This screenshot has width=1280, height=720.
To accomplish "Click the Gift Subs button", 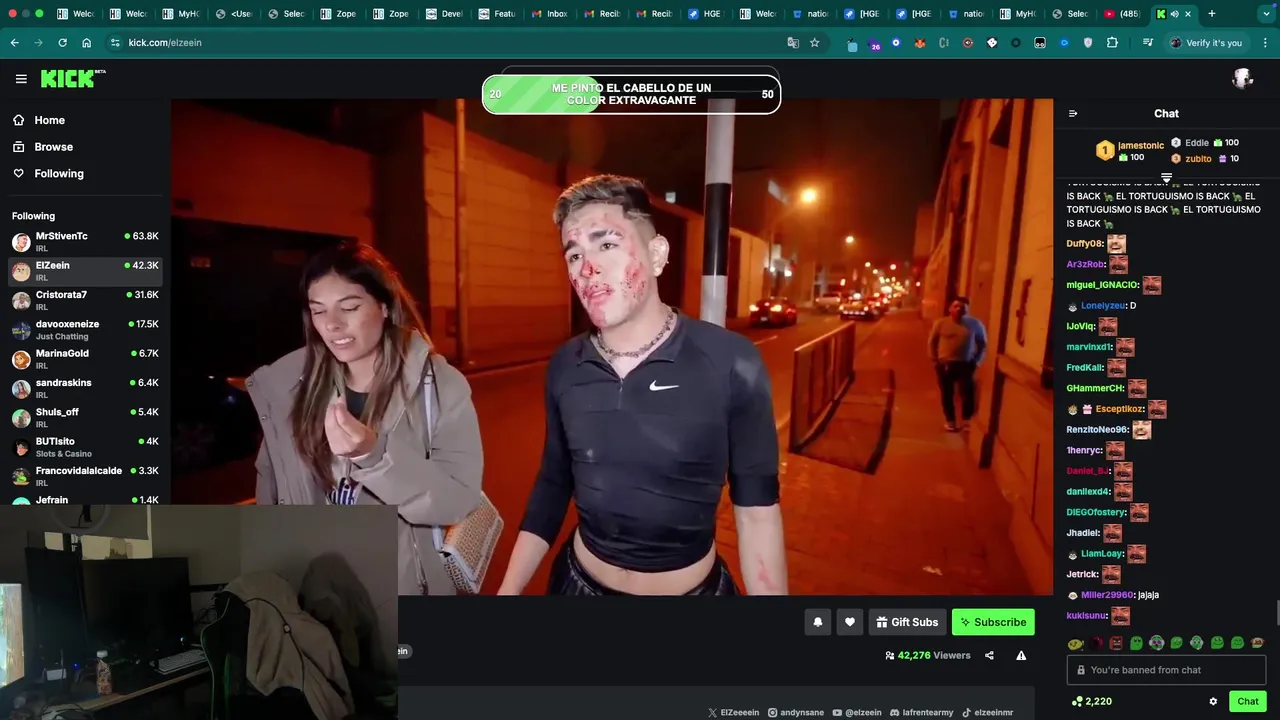I will [x=907, y=622].
